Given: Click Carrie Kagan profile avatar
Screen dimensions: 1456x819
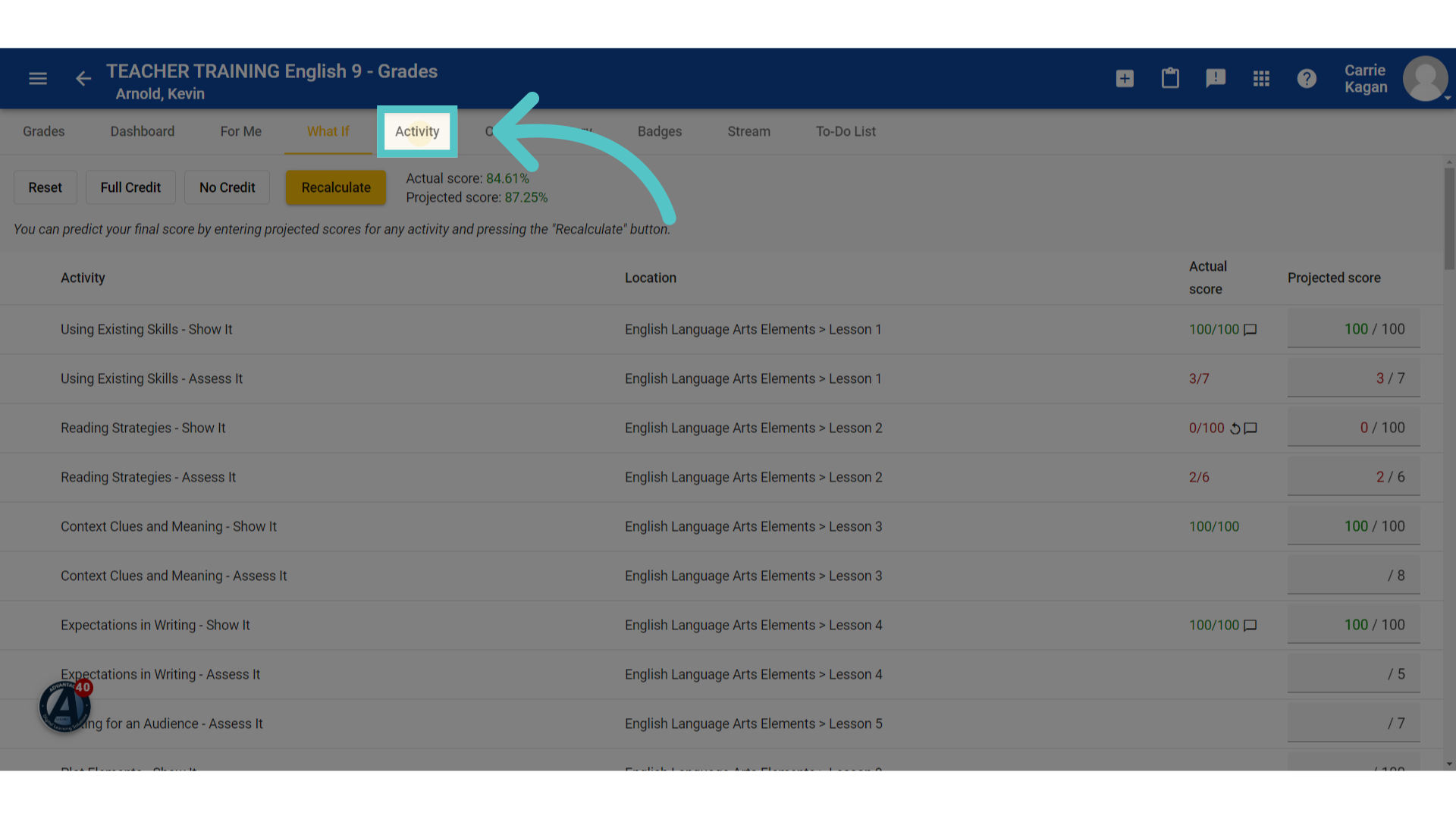Looking at the screenshot, I should (1425, 78).
